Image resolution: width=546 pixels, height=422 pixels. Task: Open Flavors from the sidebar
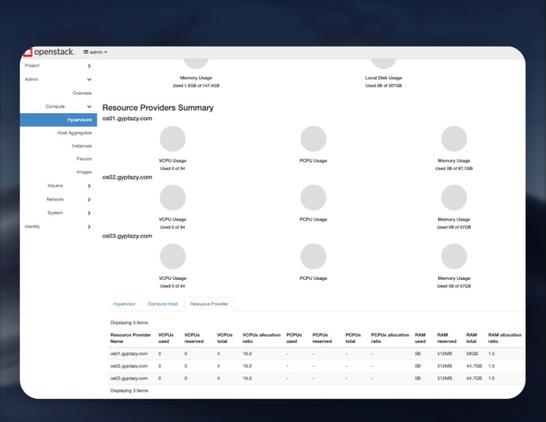click(x=84, y=159)
